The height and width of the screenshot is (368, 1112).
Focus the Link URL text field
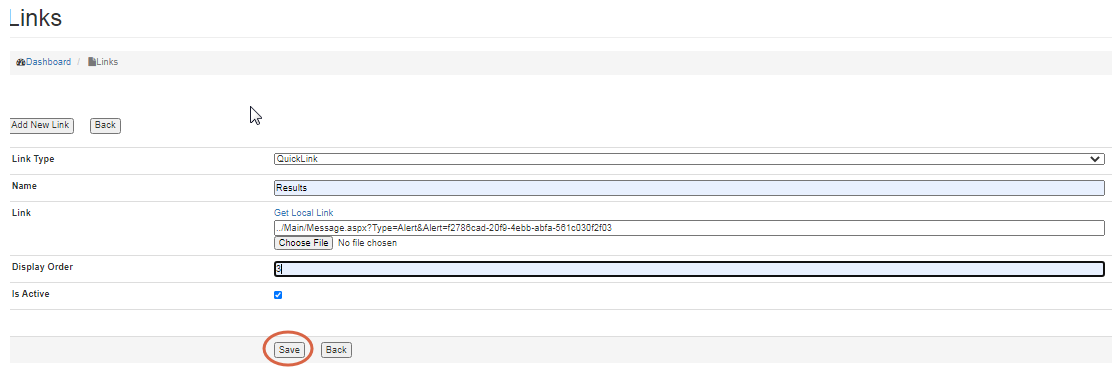(689, 228)
